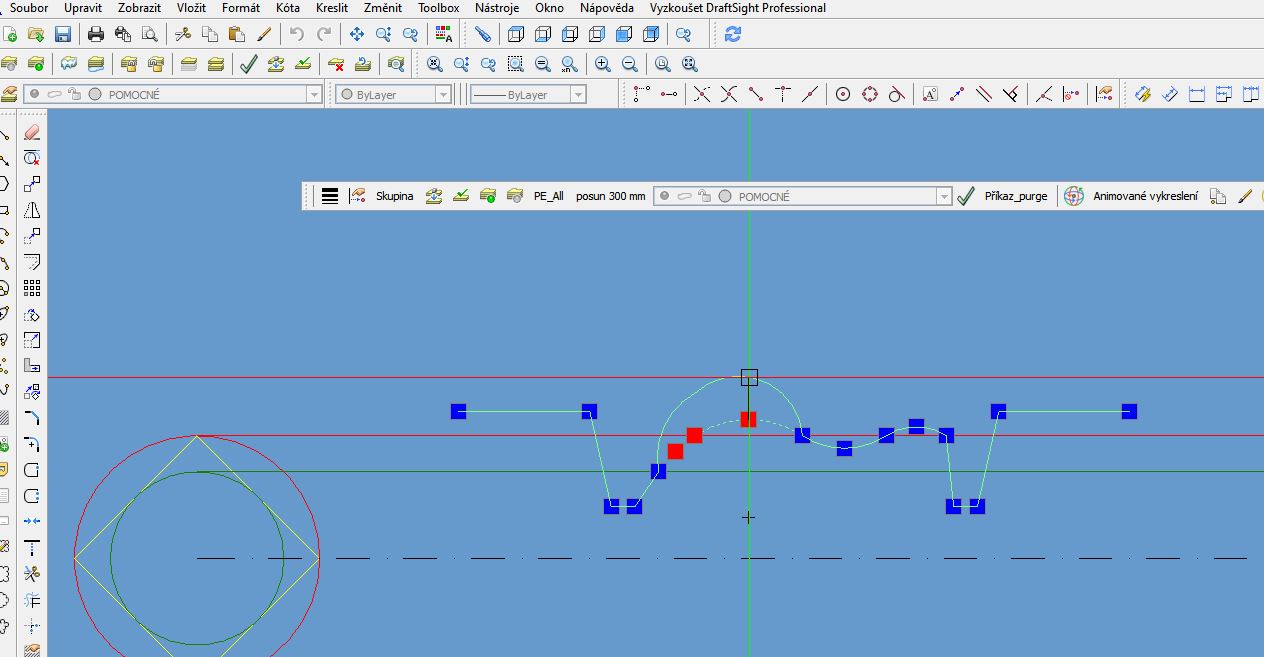The height and width of the screenshot is (657, 1264).
Task: Click the Save drawing icon
Action: pos(63,34)
